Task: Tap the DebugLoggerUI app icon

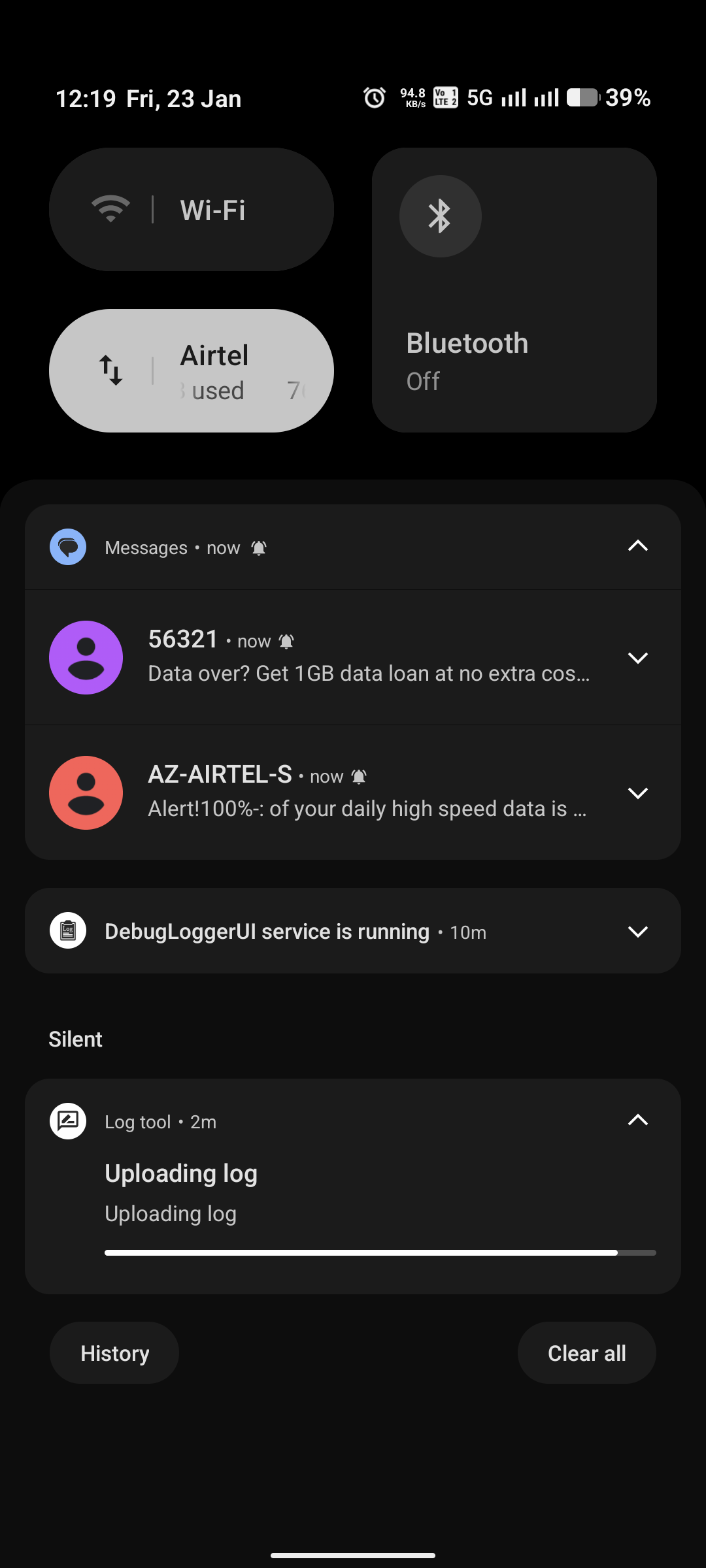Action: pyautogui.click(x=68, y=930)
